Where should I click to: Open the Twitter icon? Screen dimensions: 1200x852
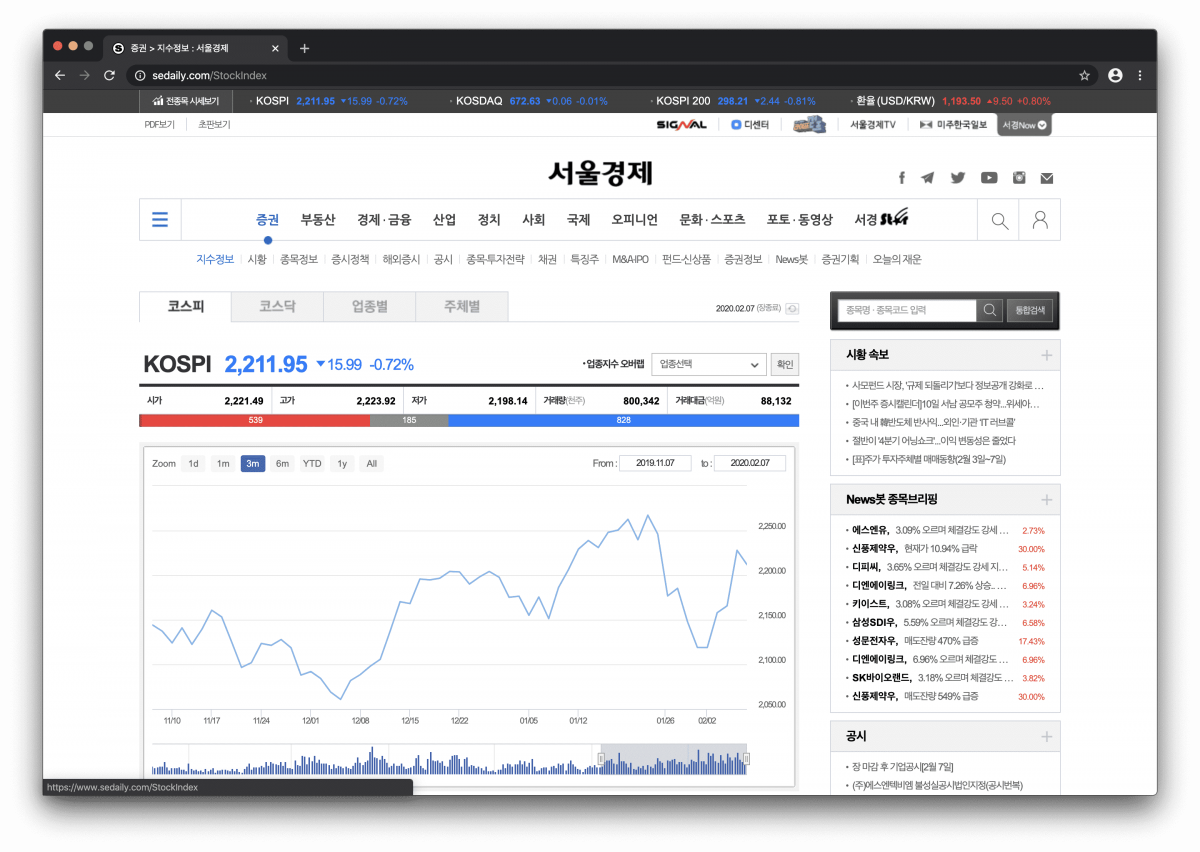point(958,178)
